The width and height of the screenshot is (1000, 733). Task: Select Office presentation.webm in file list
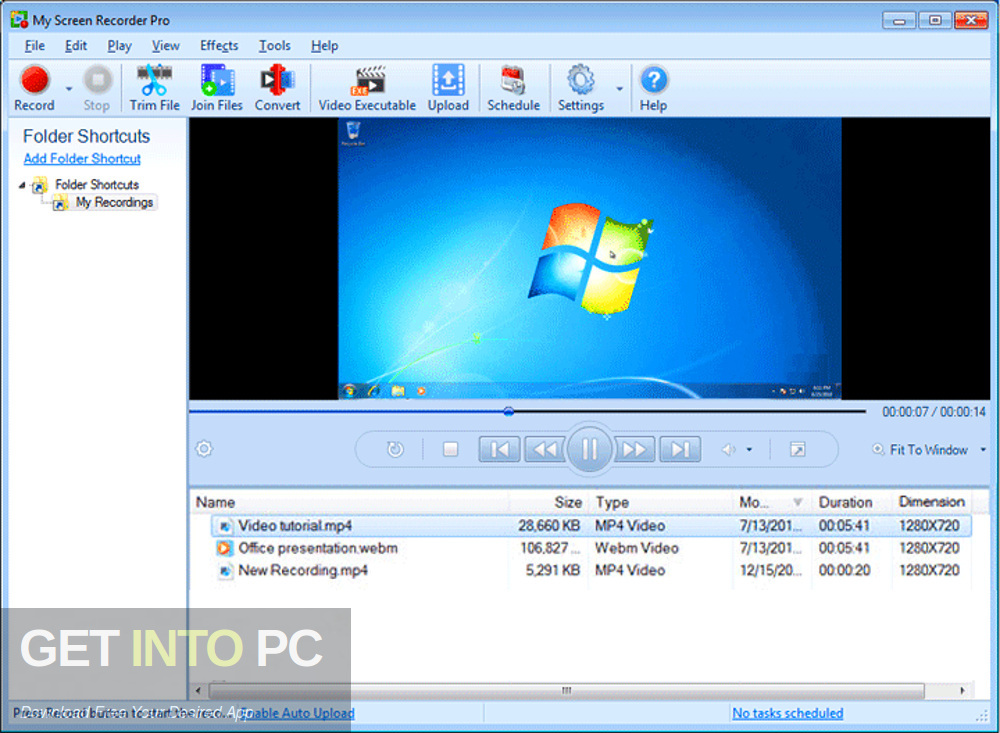pyautogui.click(x=591, y=548)
